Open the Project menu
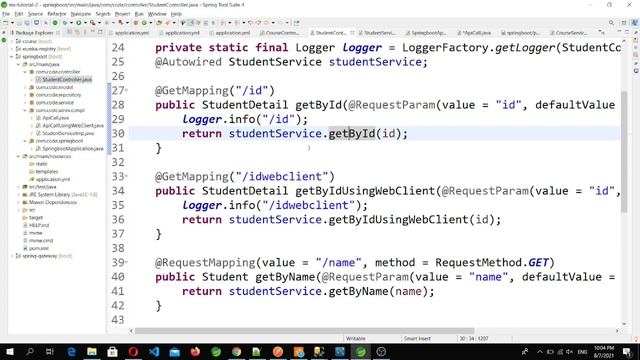 122,14
